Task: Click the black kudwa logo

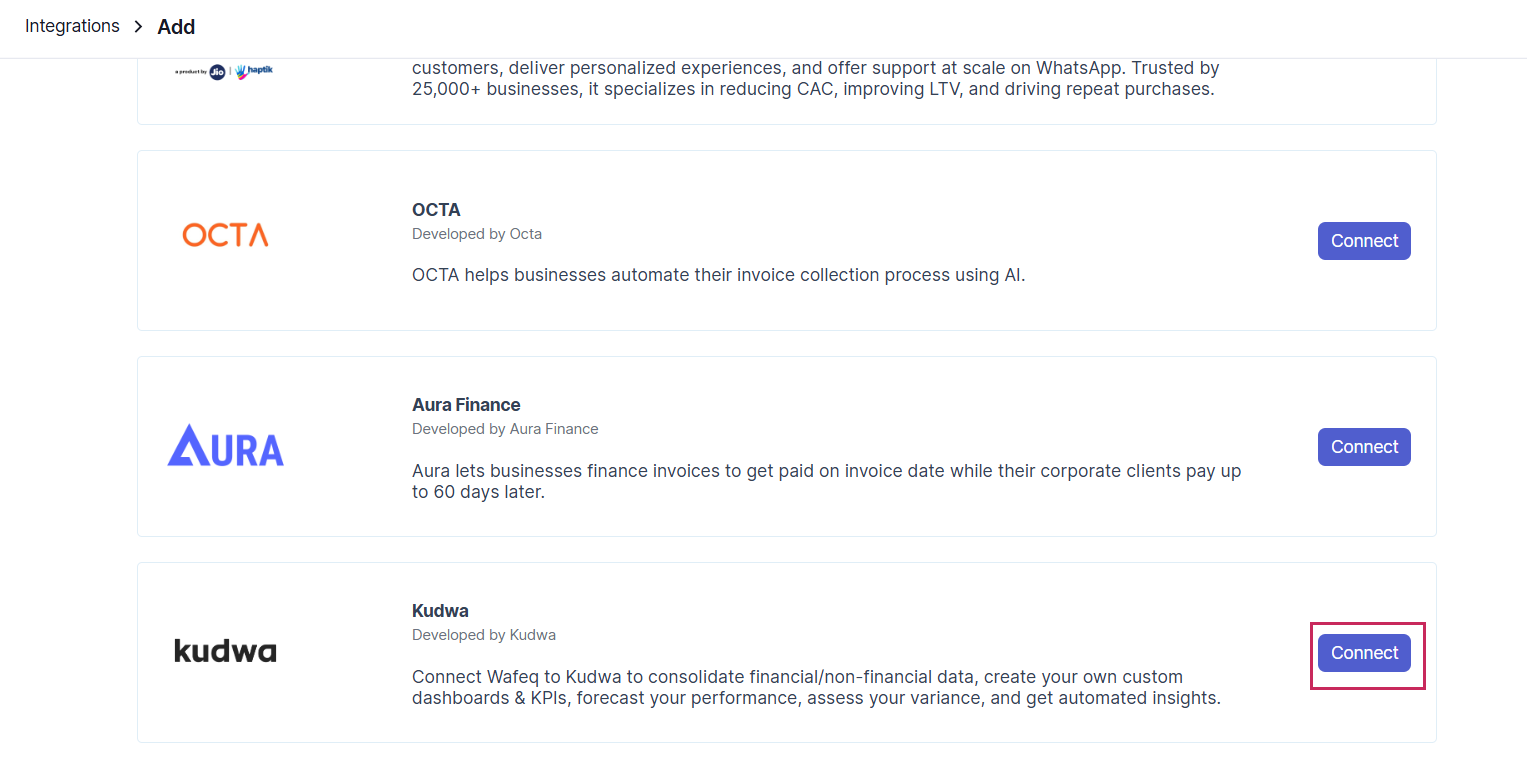Action: point(225,651)
